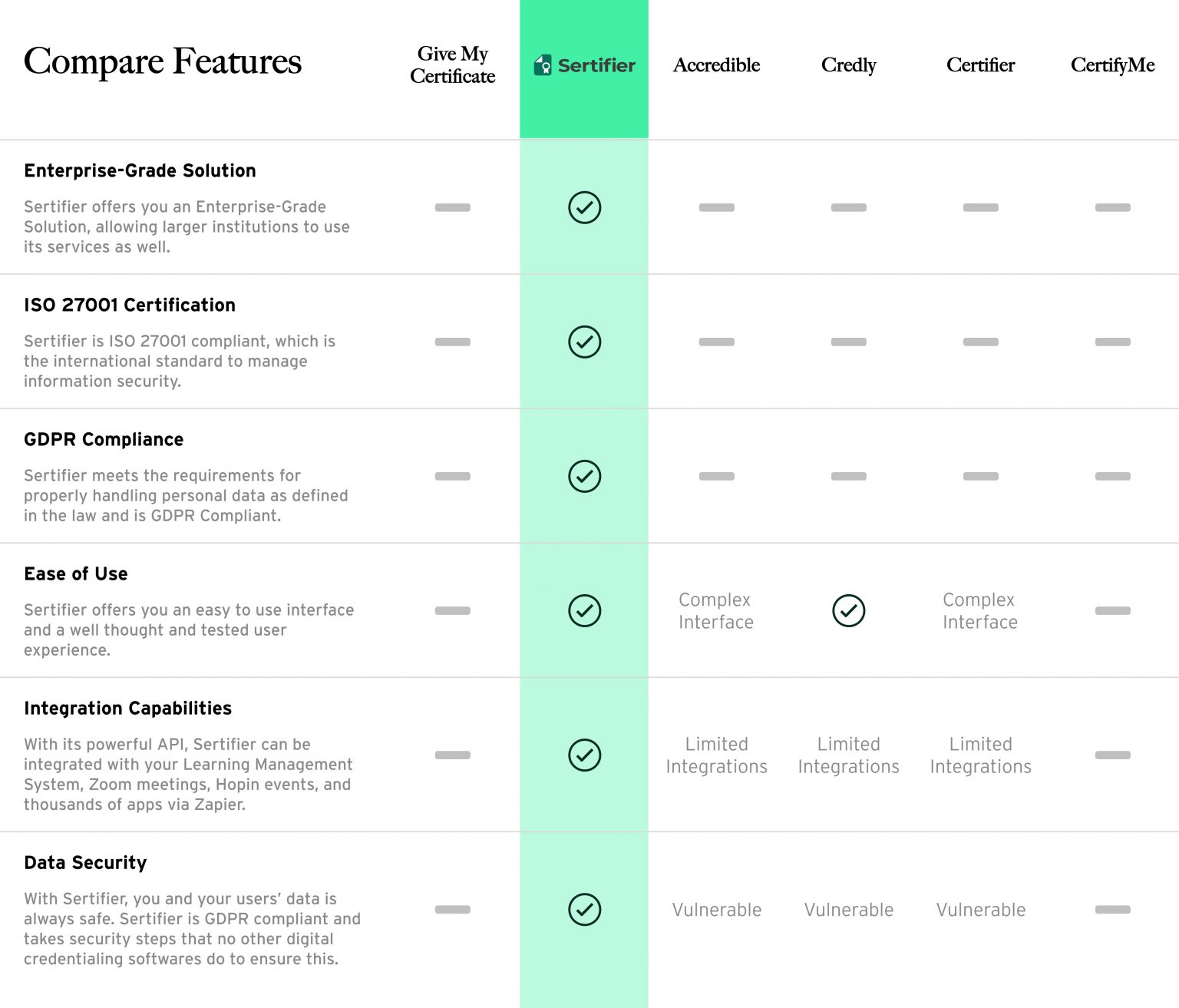Image resolution: width=1179 pixels, height=1008 pixels.
Task: Expand the Integration Capabilities row
Action: click(x=128, y=708)
